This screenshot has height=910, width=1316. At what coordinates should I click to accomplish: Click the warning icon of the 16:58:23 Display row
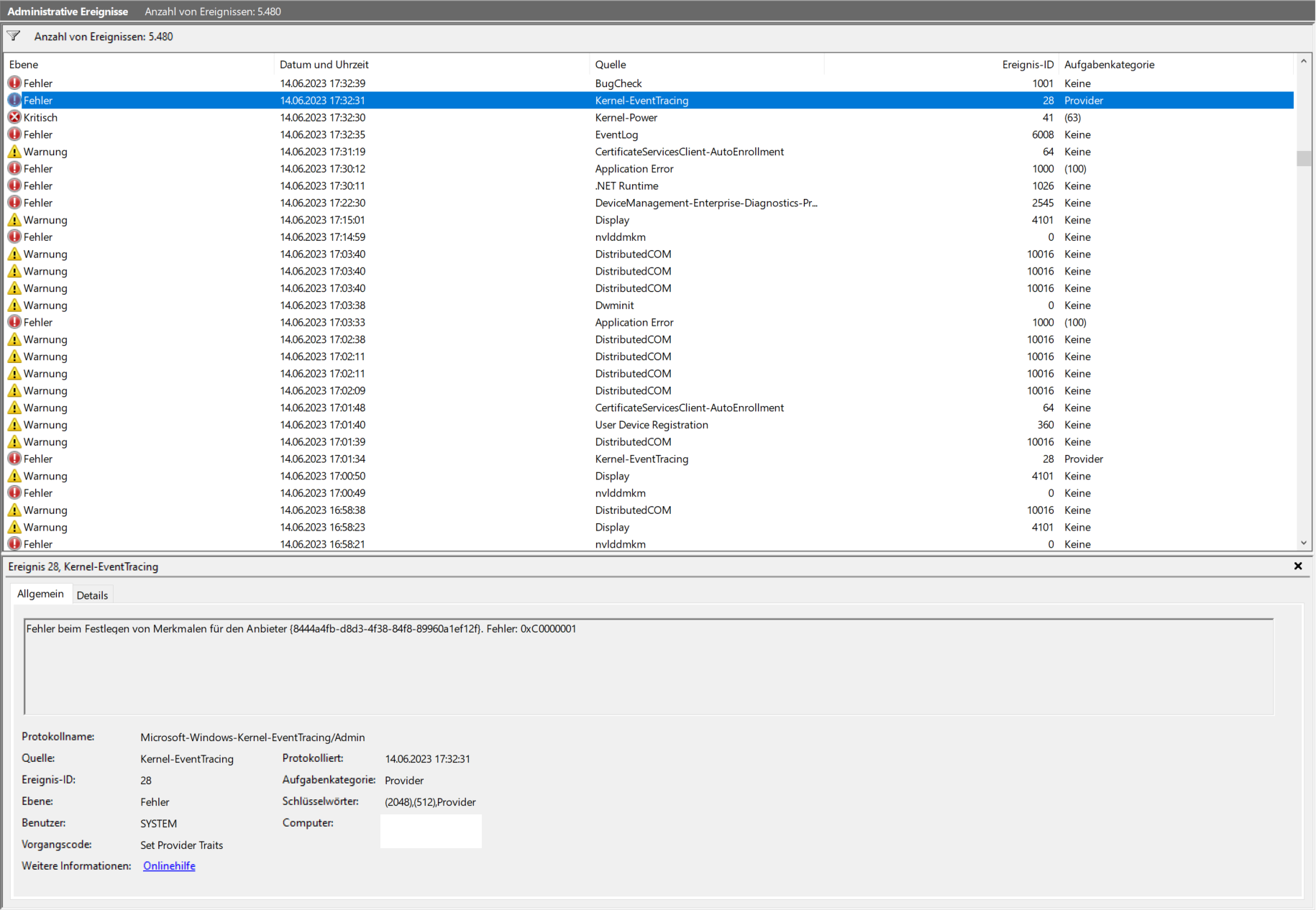click(14, 527)
